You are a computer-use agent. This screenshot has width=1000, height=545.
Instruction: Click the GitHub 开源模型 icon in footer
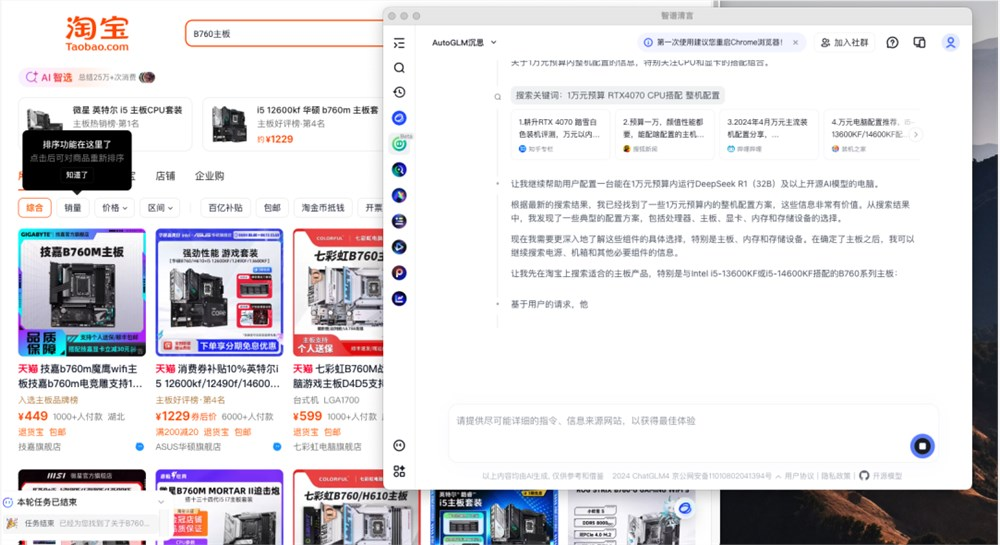pyautogui.click(x=864, y=476)
